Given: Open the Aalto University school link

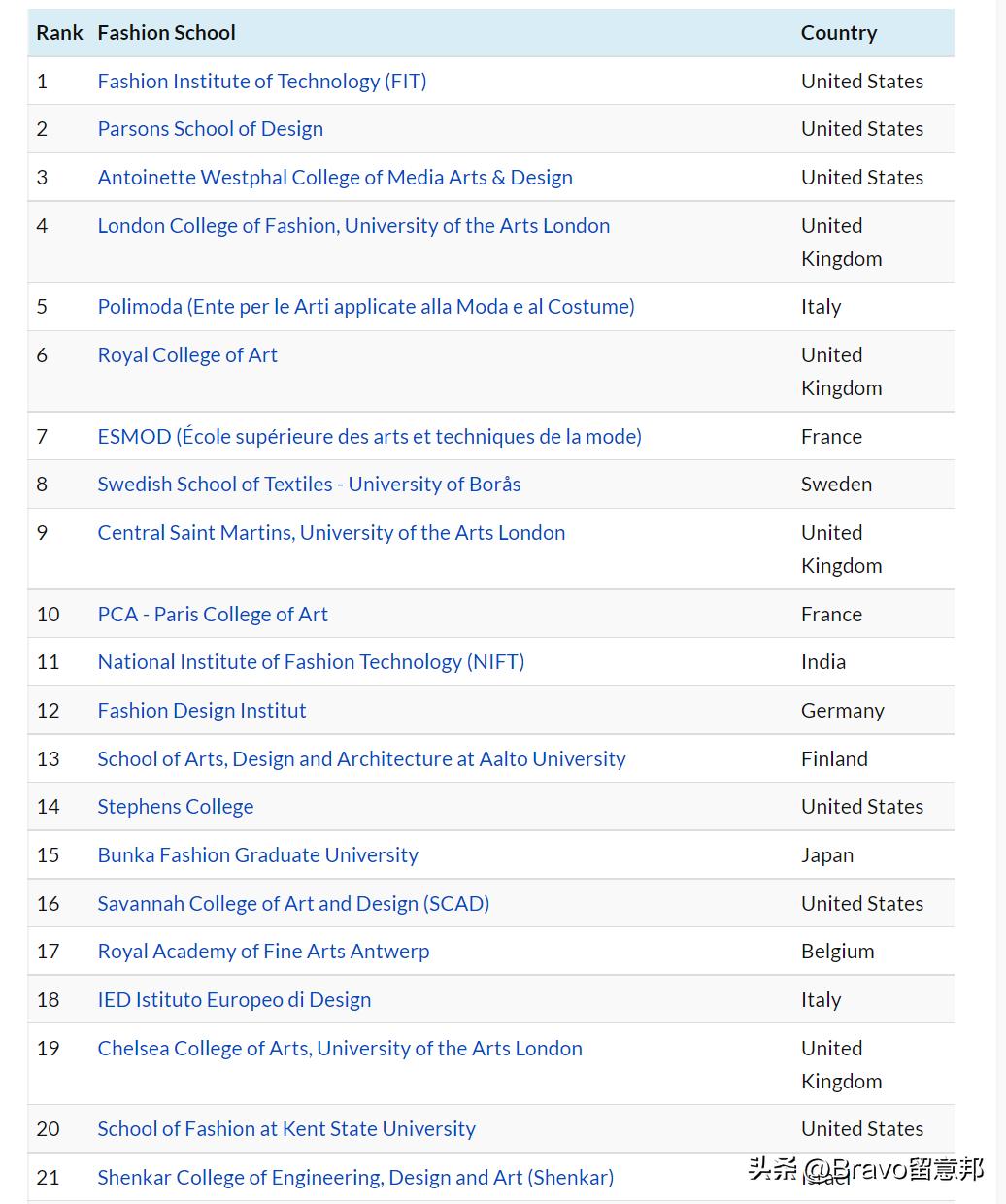Looking at the screenshot, I should (x=361, y=759).
